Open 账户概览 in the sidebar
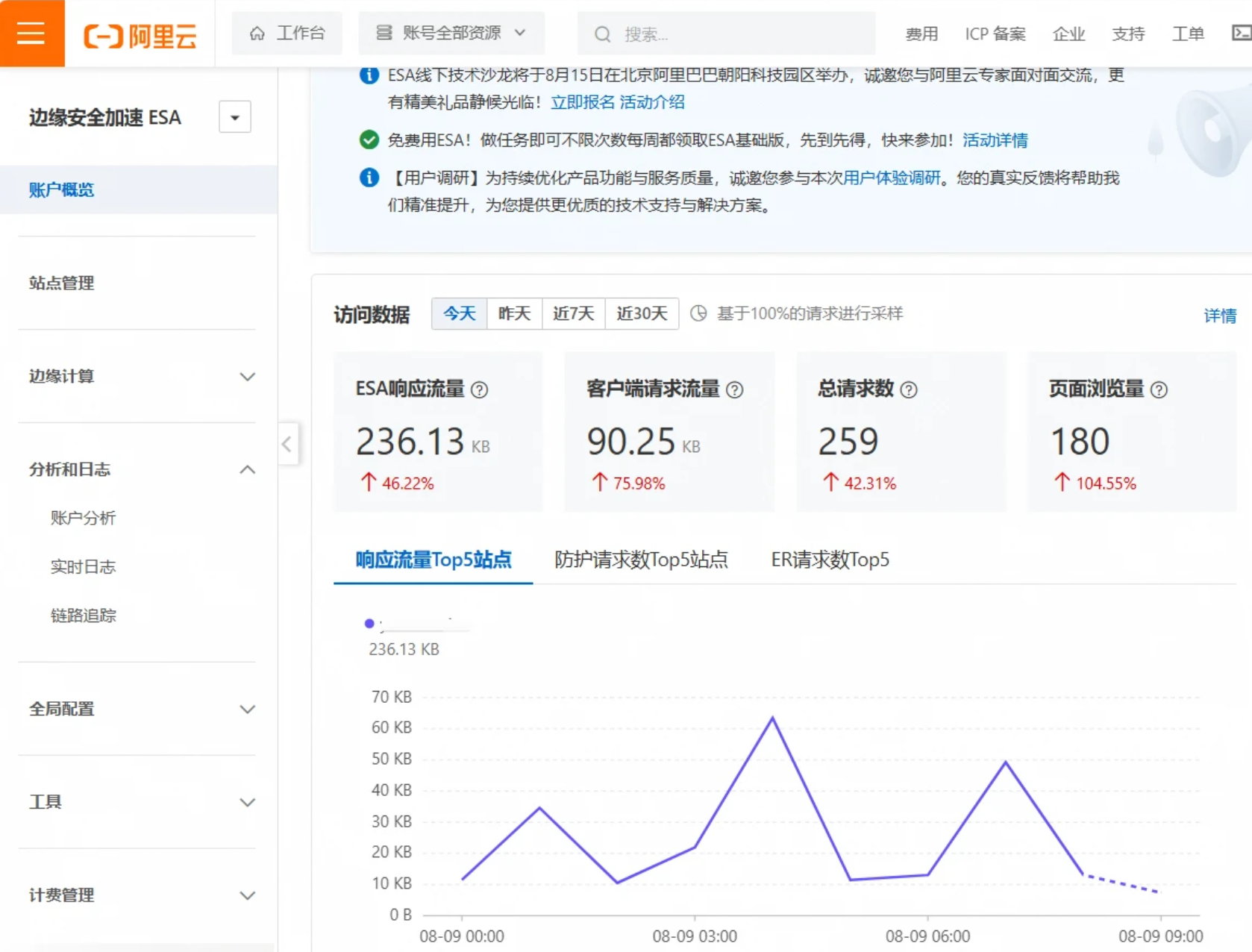Screen dimensions: 1252x952 click(139, 190)
